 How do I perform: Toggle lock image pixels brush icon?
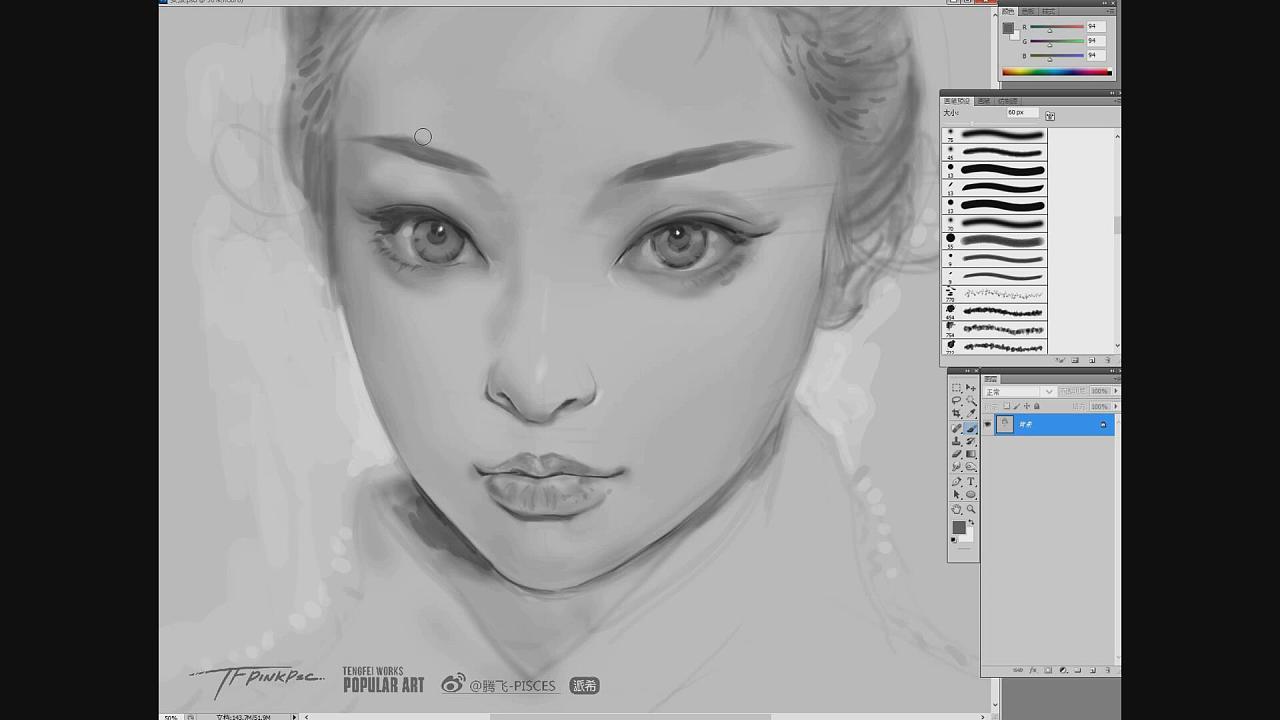coord(1016,406)
